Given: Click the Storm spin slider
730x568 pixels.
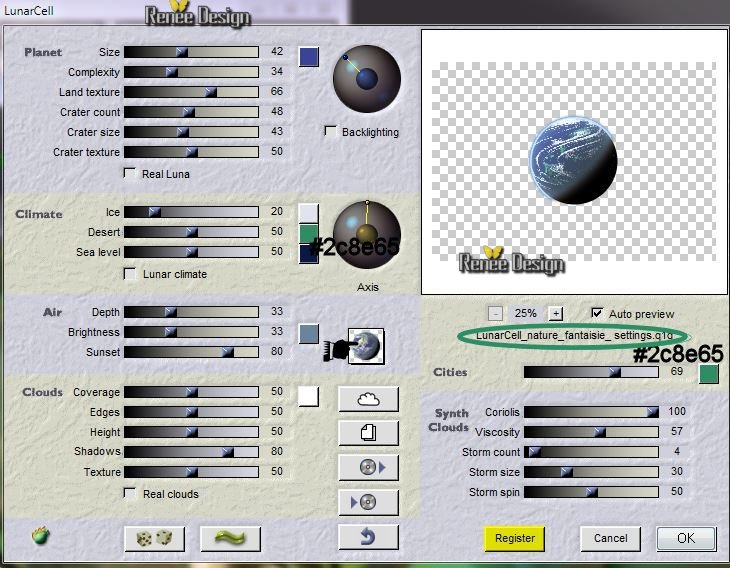Looking at the screenshot, I should (591, 492).
